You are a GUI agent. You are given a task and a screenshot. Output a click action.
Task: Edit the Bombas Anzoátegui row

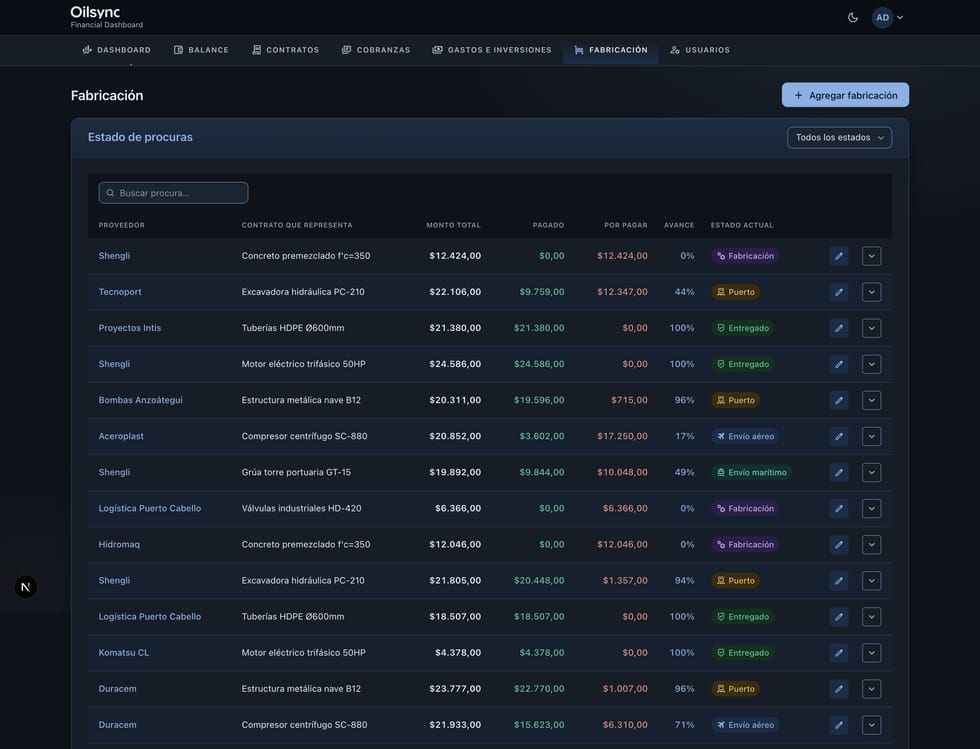(x=839, y=400)
